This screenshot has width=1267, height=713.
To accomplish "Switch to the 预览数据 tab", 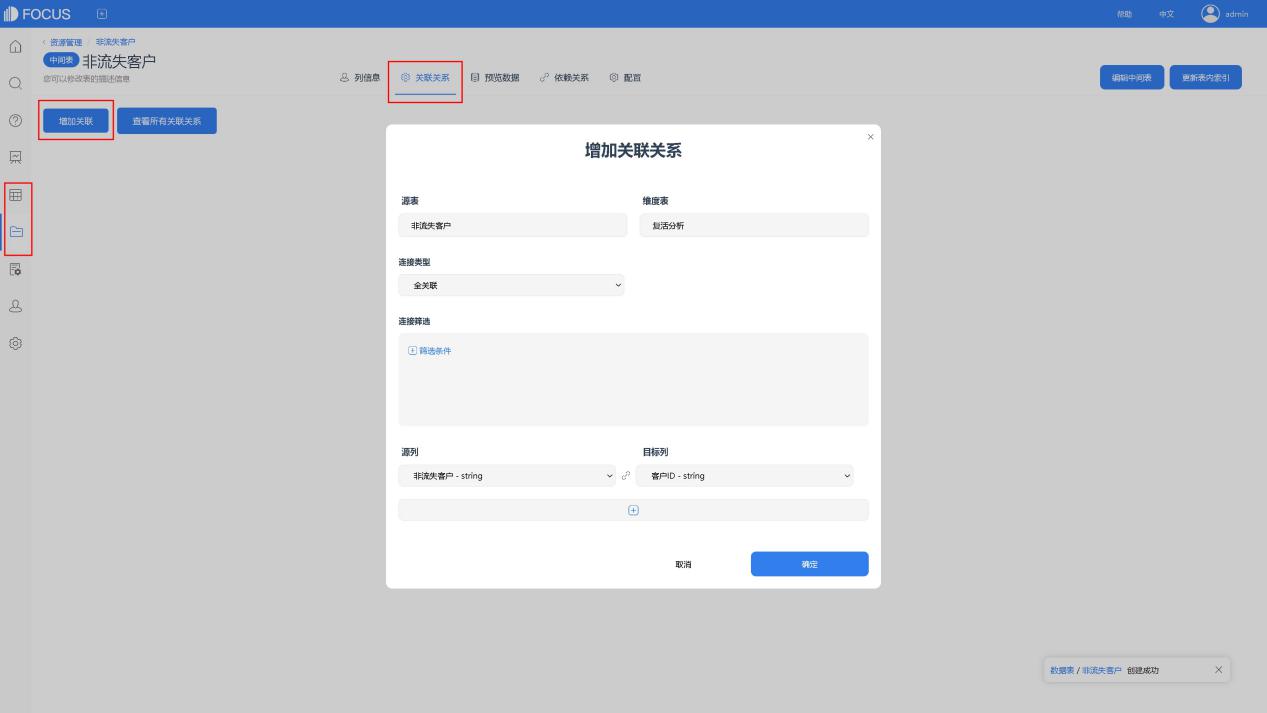I will pos(495,77).
